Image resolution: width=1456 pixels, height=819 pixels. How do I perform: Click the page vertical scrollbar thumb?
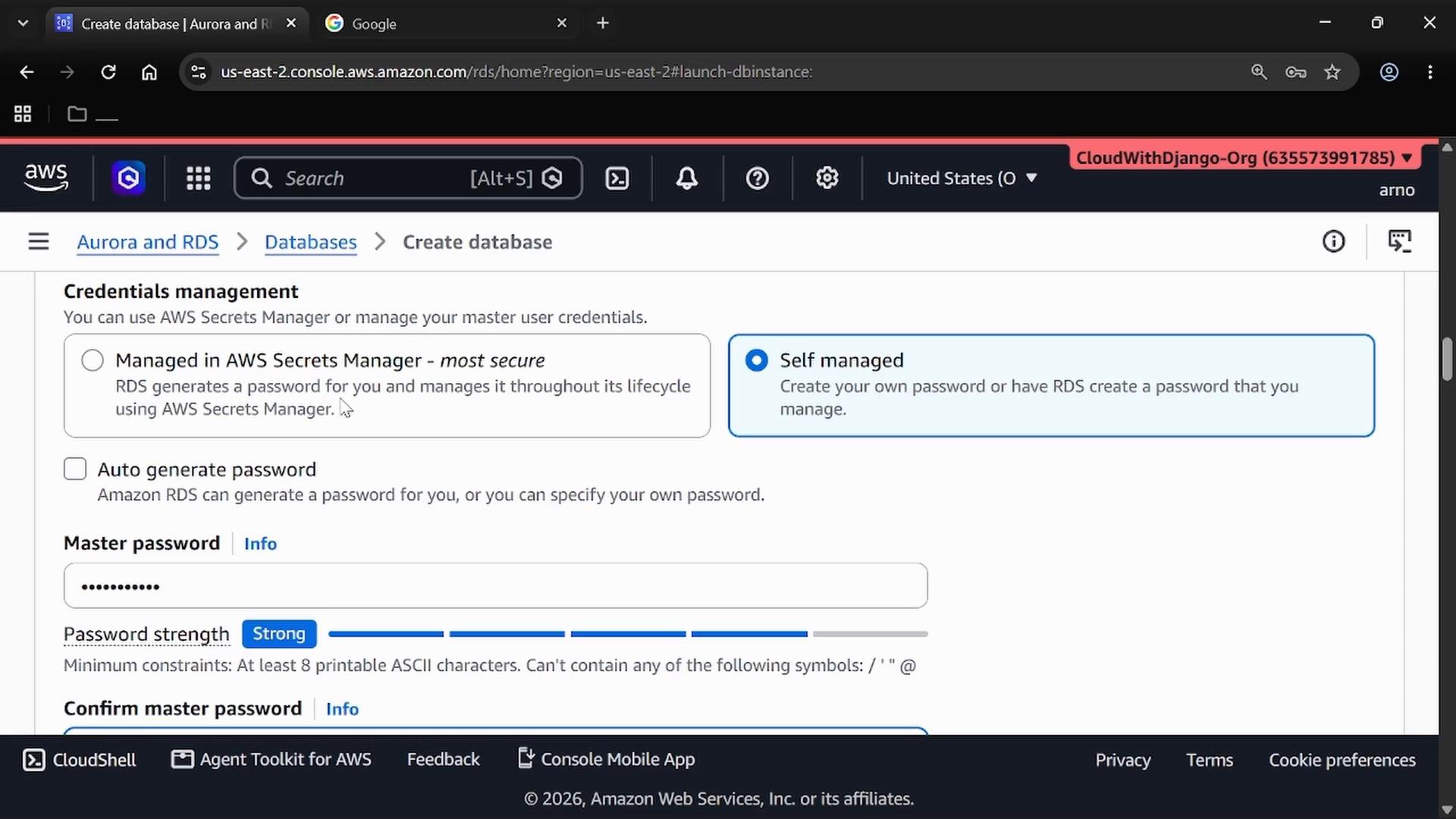pos(1447,359)
